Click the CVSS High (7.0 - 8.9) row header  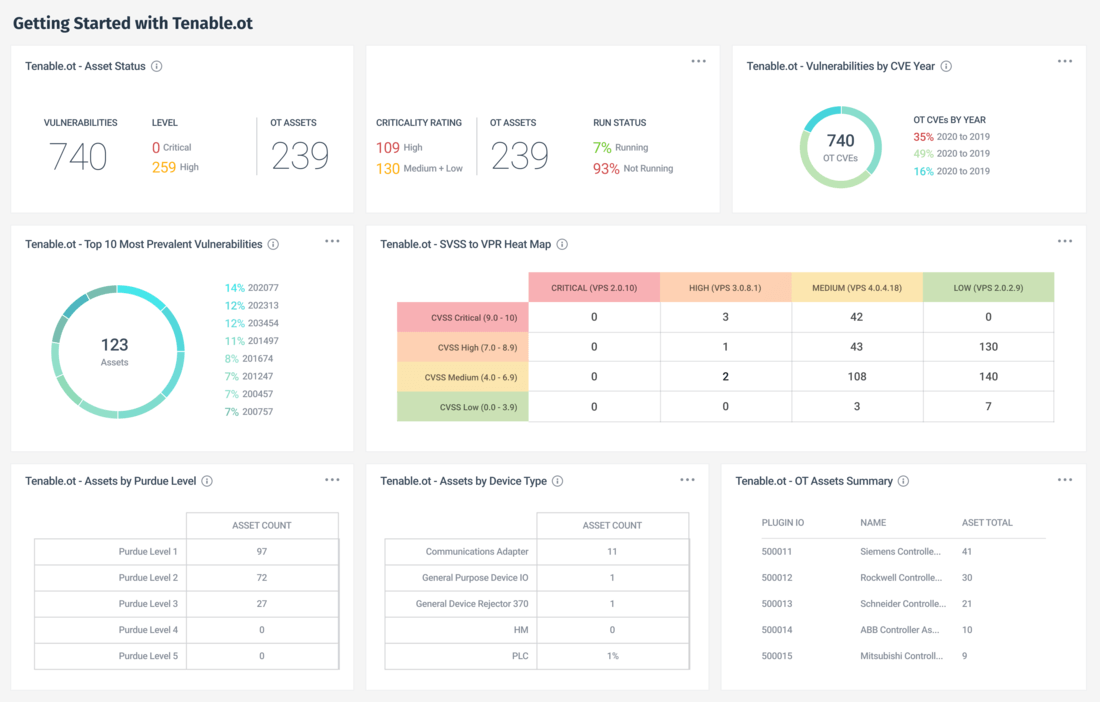click(463, 347)
